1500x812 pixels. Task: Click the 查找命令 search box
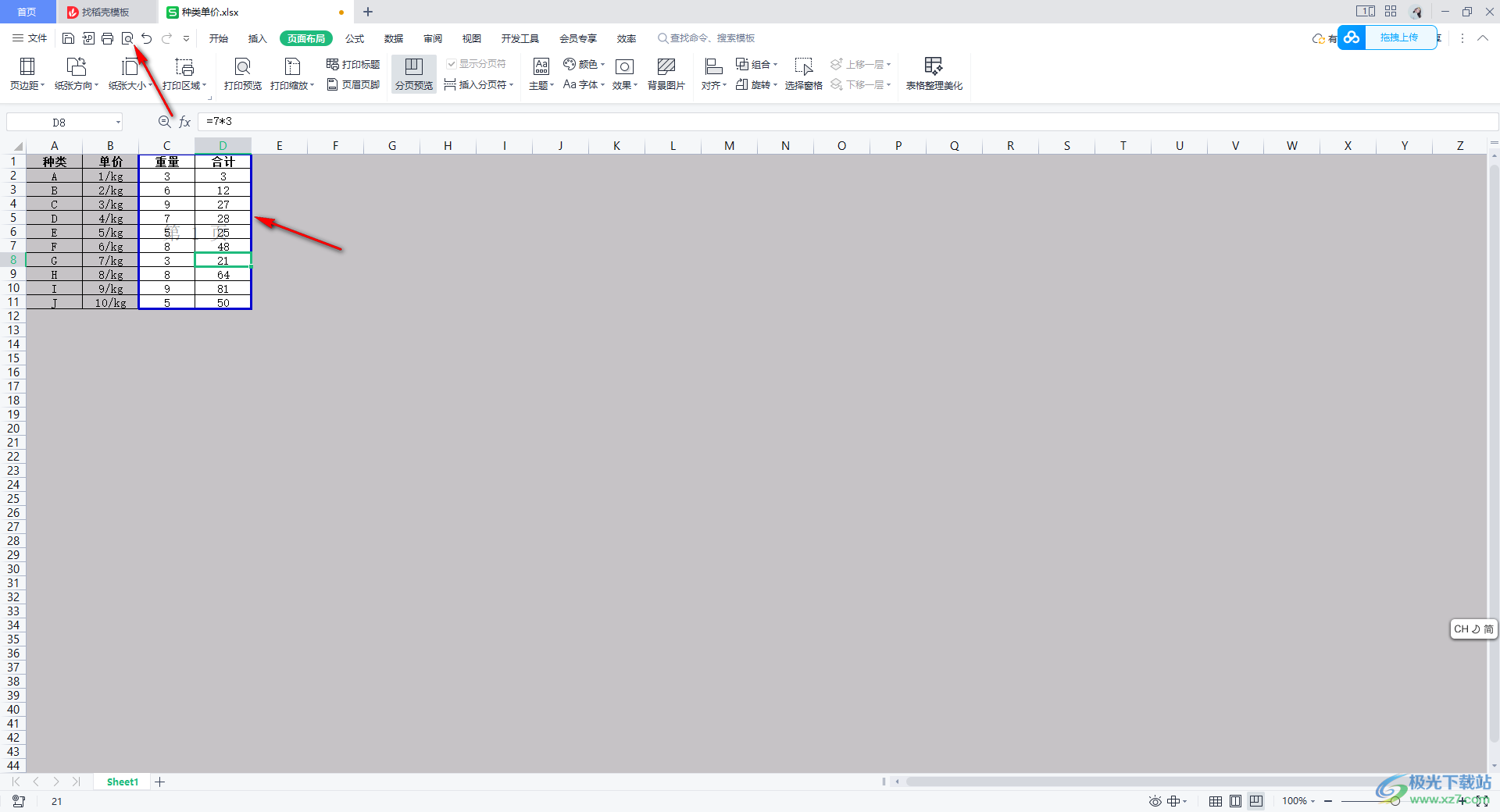point(707,38)
